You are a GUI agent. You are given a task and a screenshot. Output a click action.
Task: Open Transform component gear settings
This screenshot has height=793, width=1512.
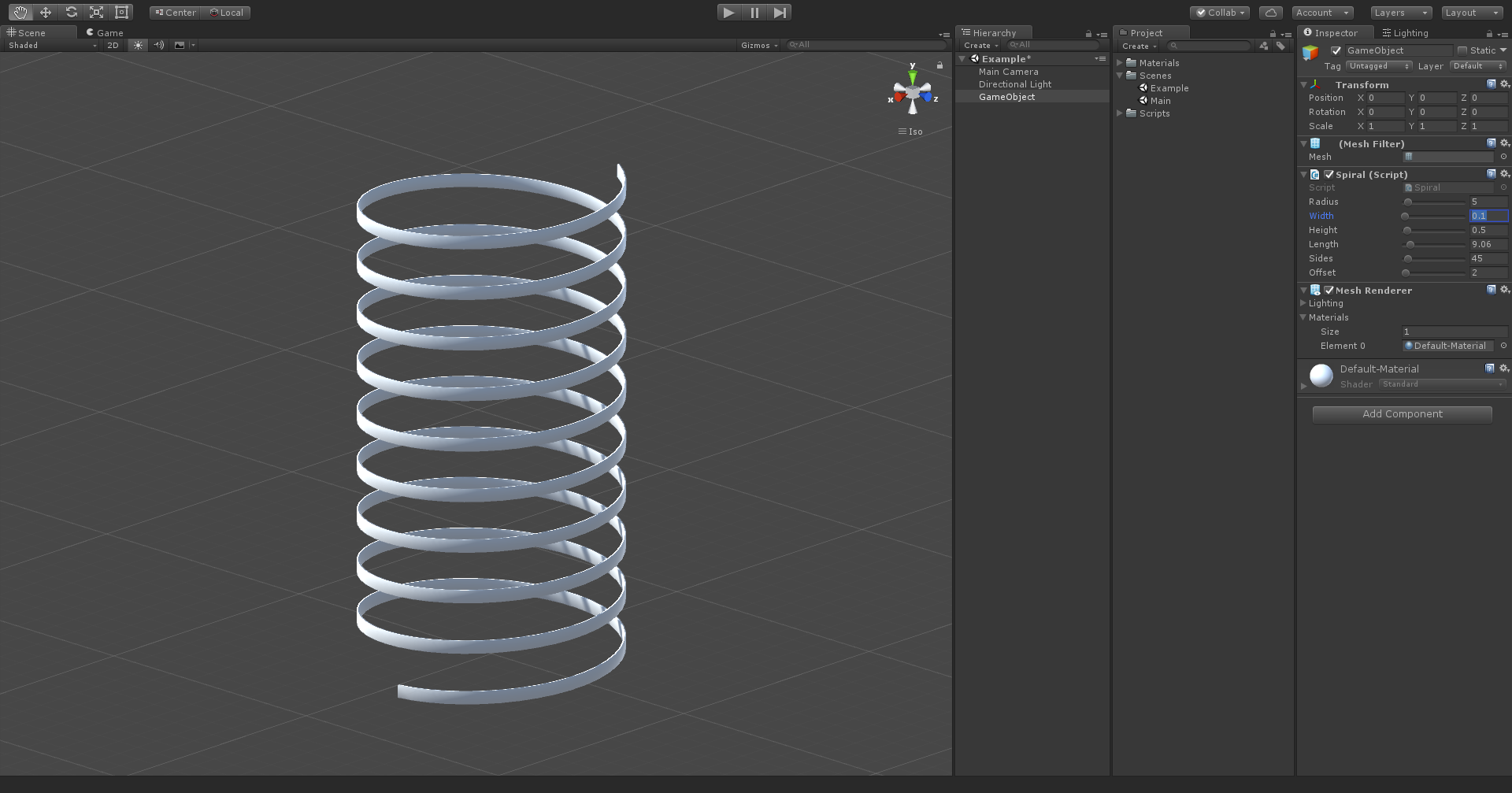(x=1504, y=84)
